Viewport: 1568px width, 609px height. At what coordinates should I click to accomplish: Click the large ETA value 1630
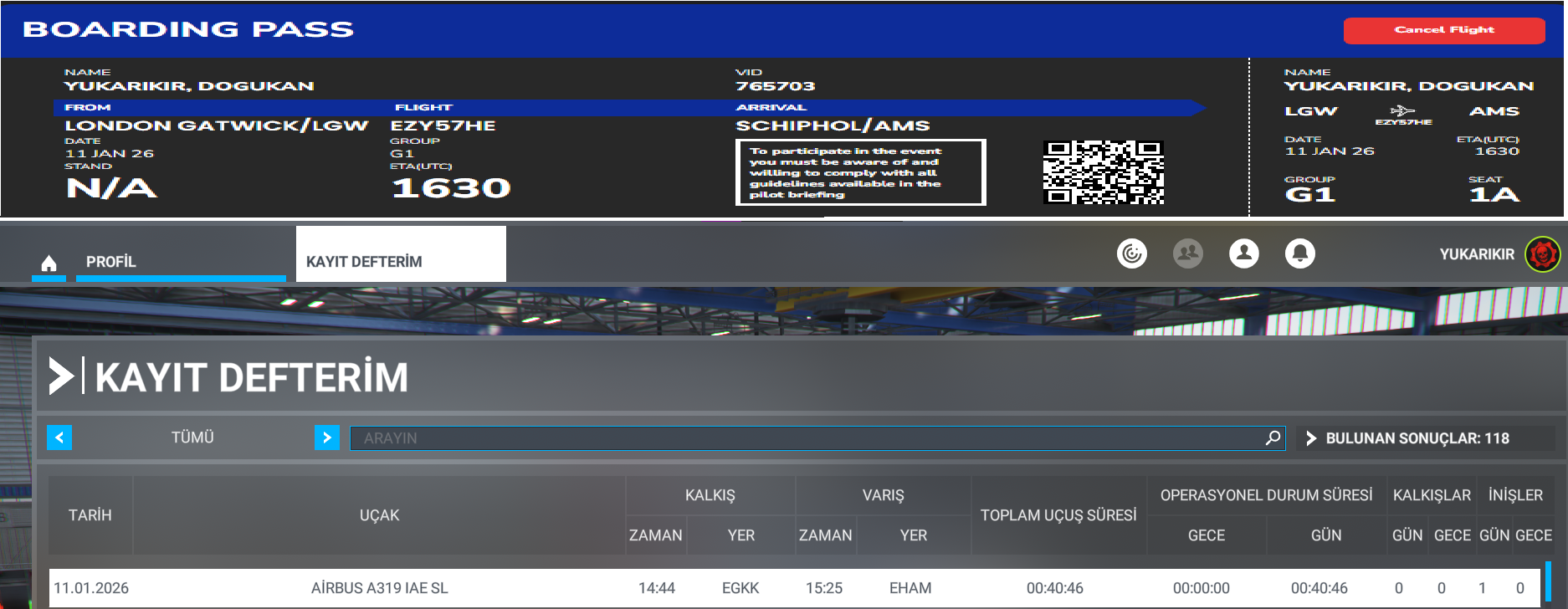(451, 188)
